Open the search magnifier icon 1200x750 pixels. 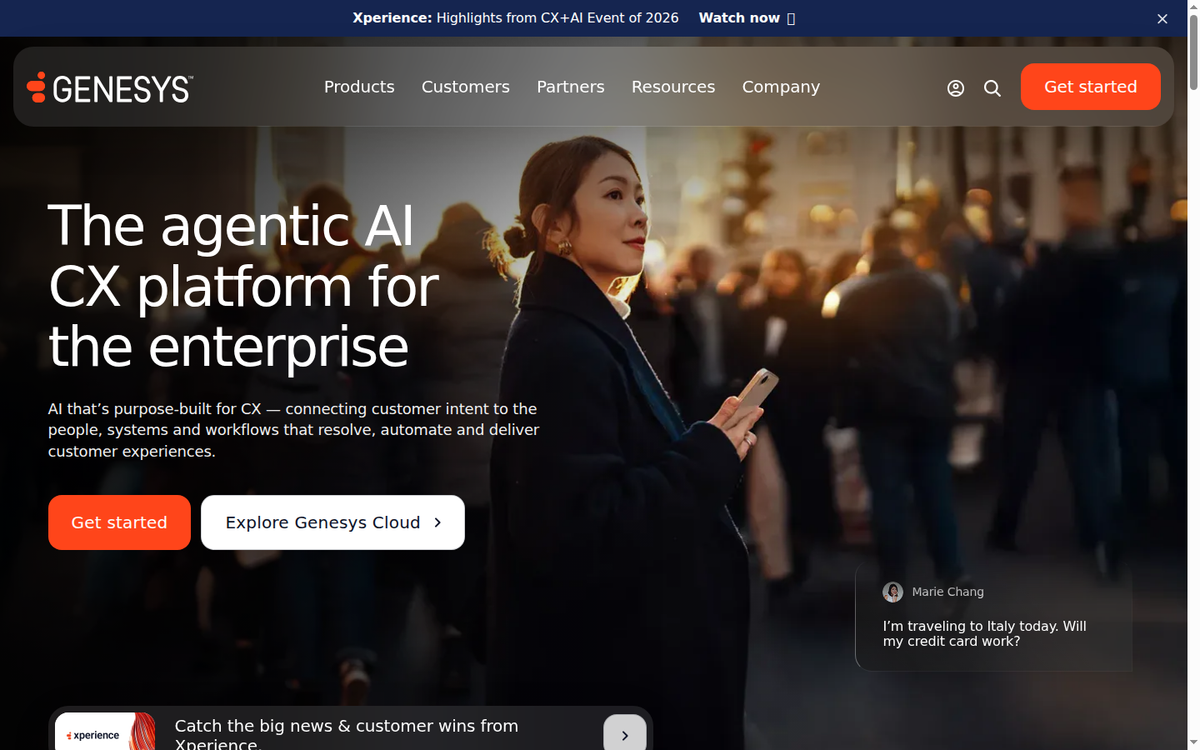pyautogui.click(x=992, y=88)
